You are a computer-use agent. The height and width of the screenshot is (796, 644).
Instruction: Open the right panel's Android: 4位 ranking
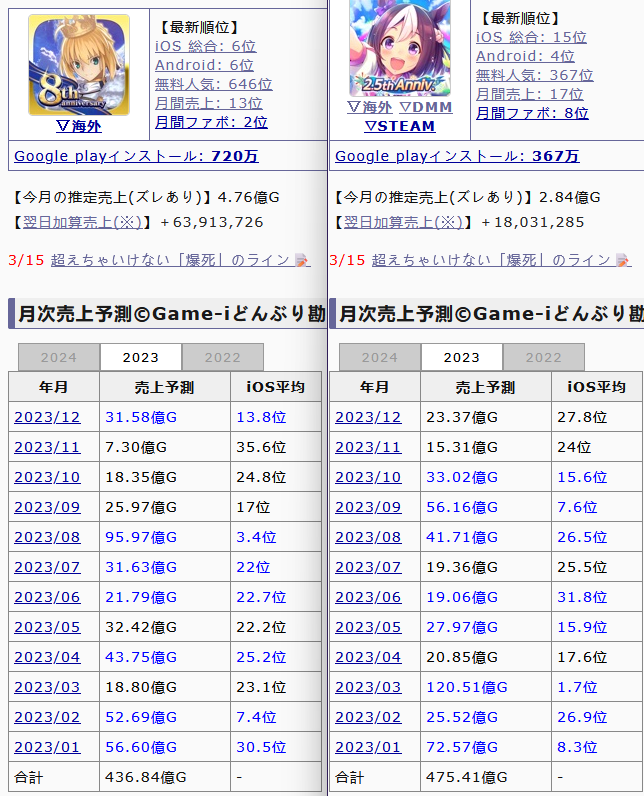click(x=525, y=56)
